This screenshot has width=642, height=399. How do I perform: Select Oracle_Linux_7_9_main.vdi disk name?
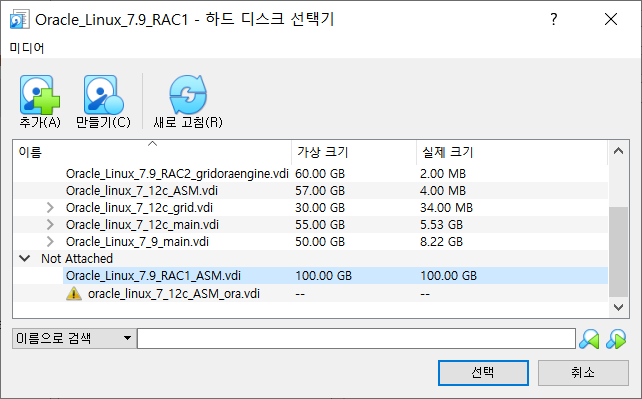pos(137,241)
